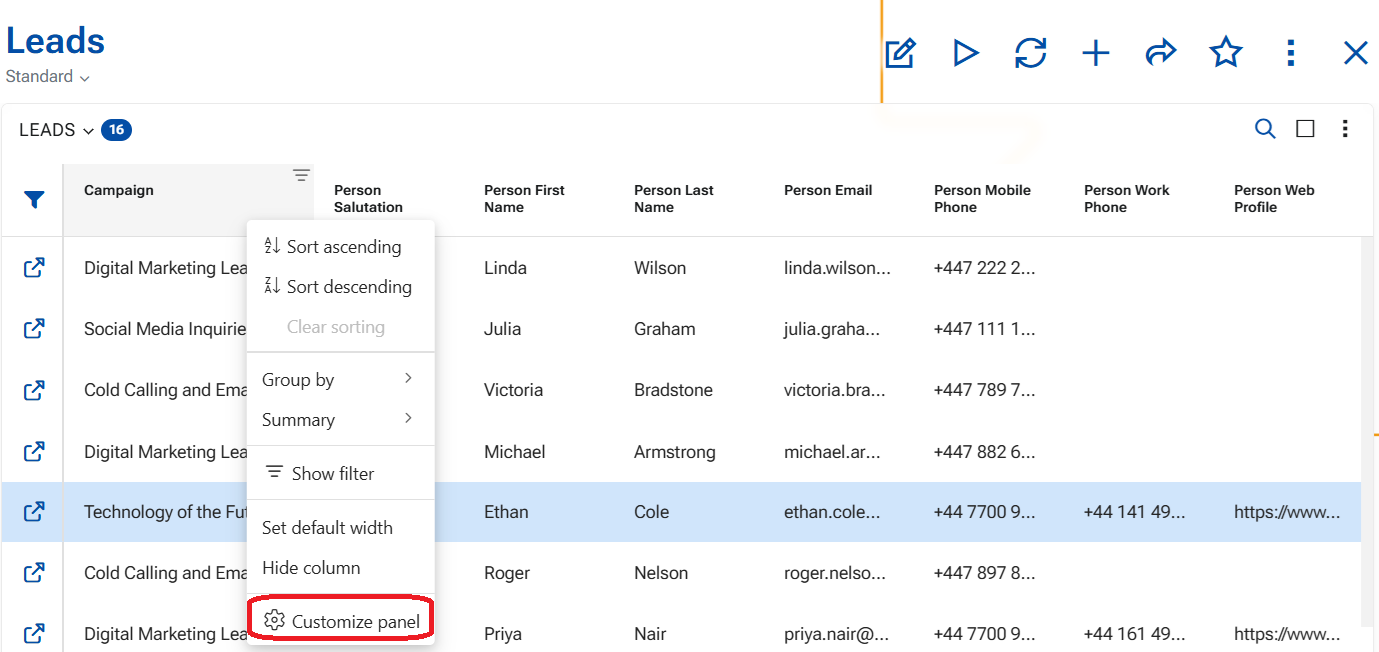Open record link for Michael Armstrong row
The width and height of the screenshot is (1379, 652).
tap(34, 452)
